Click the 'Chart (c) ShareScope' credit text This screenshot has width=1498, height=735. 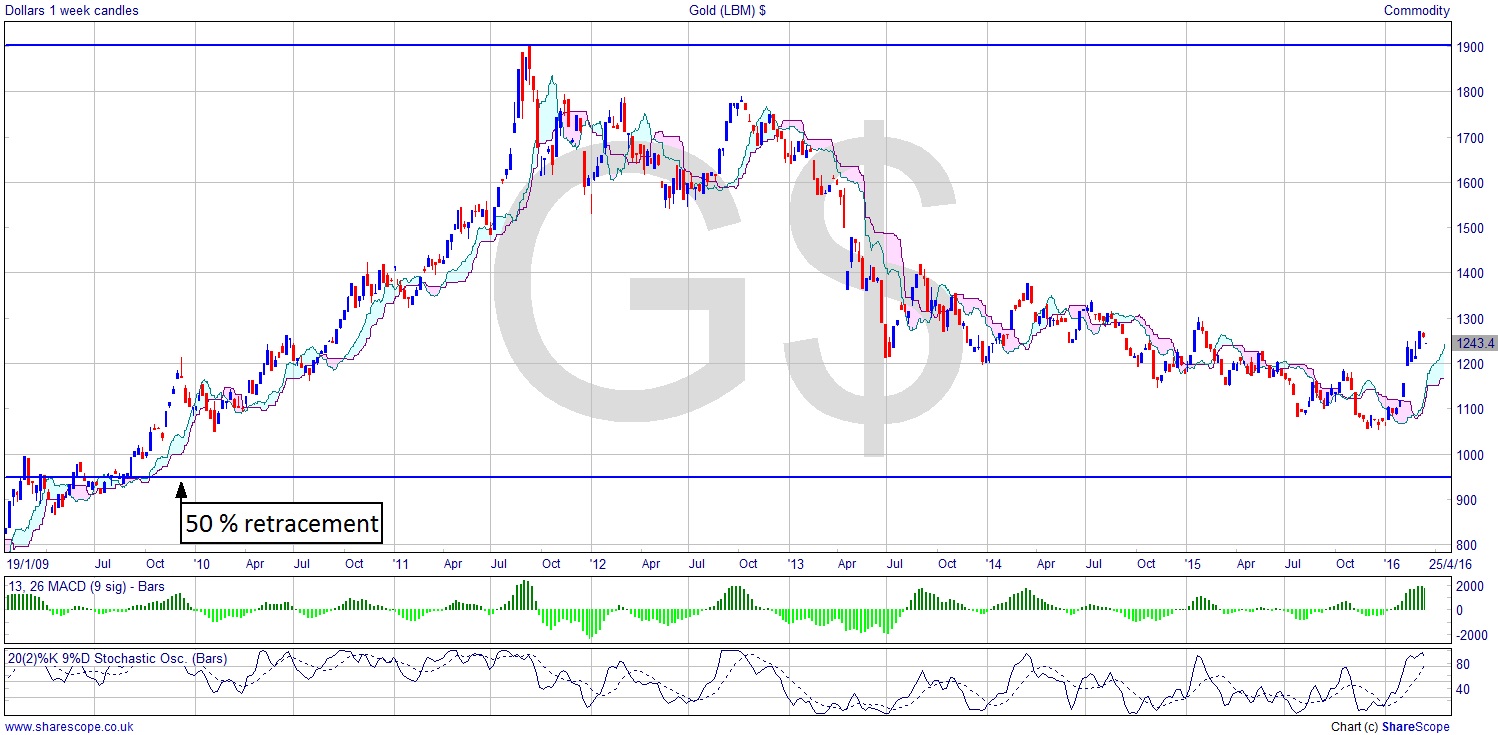tap(1390, 727)
